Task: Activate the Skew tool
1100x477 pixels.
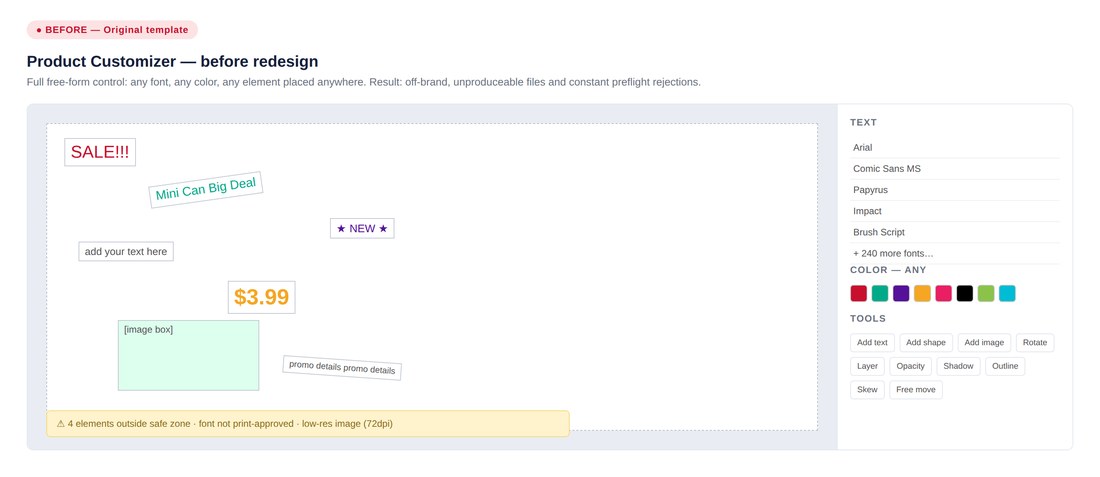Action: coord(867,389)
